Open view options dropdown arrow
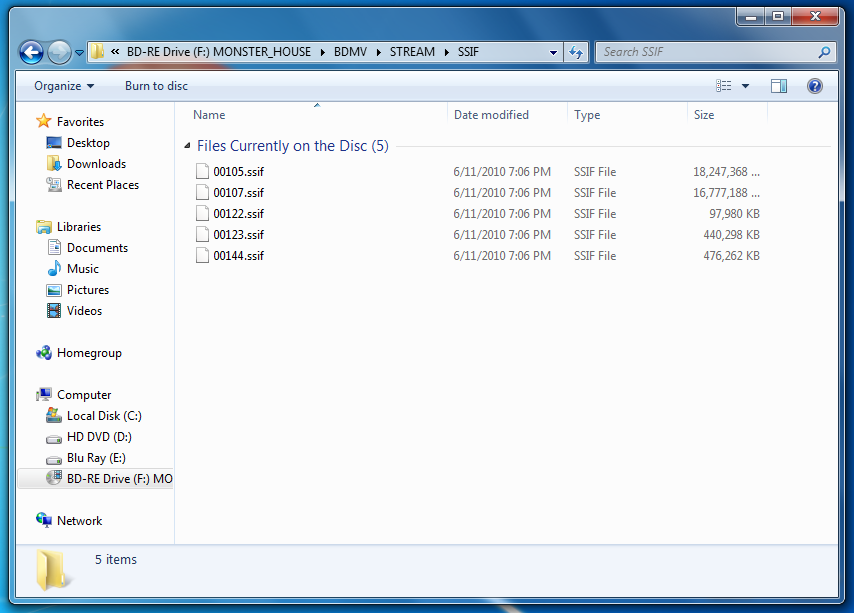Viewport: 854px width, 613px height. click(x=746, y=86)
